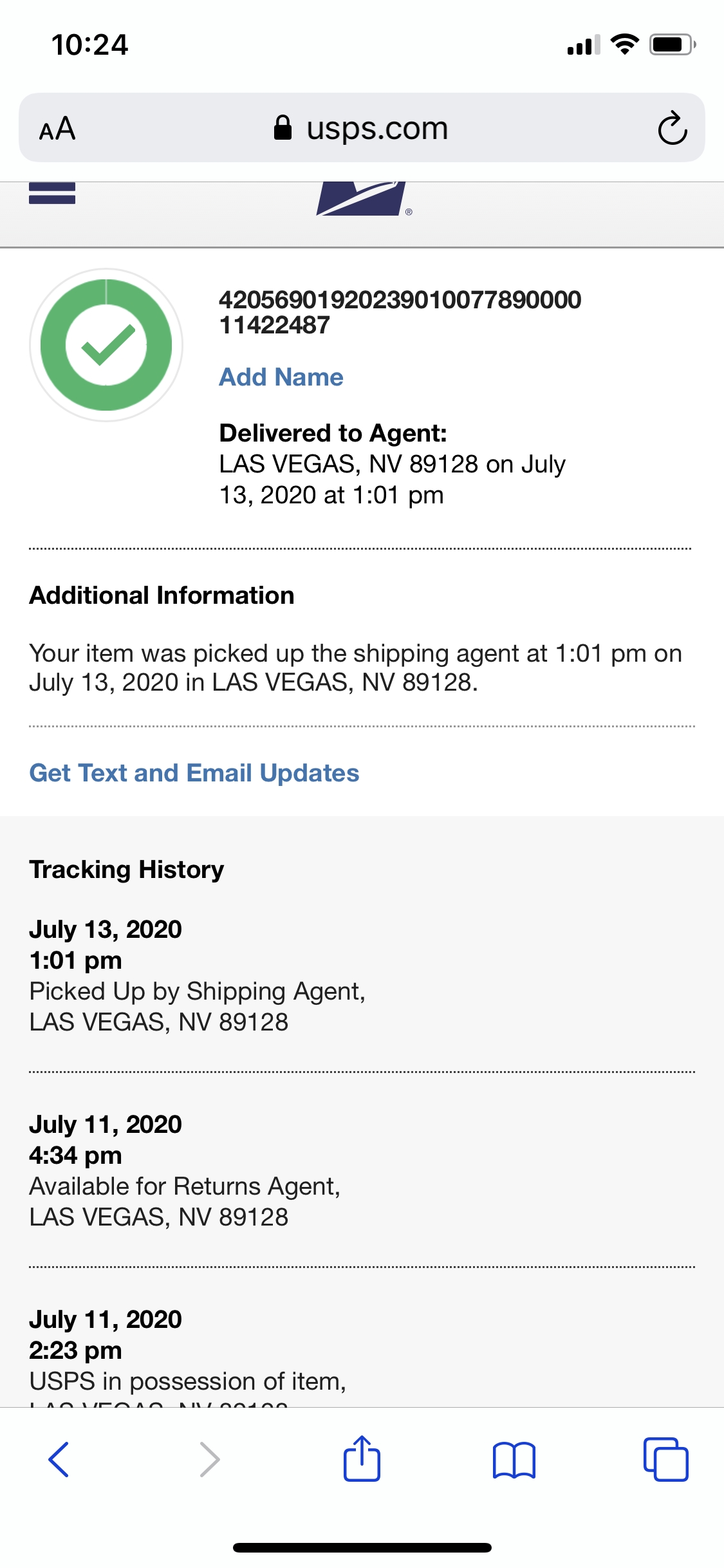Click the Add Name link
This screenshot has width=724, height=1568.
281,377
